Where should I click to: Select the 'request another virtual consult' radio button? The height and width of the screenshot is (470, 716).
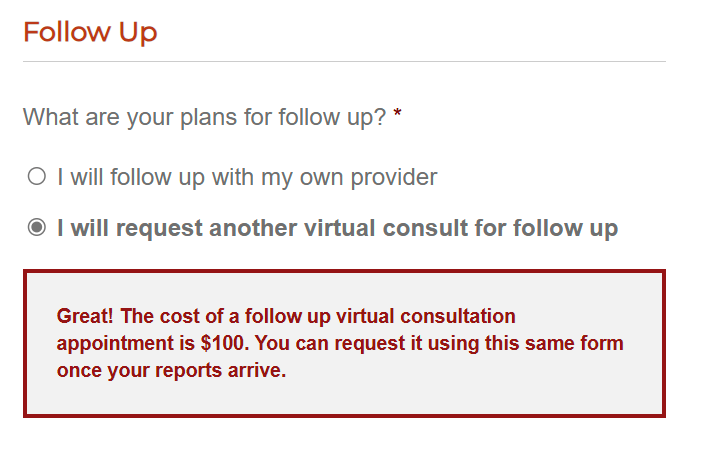pos(37,228)
